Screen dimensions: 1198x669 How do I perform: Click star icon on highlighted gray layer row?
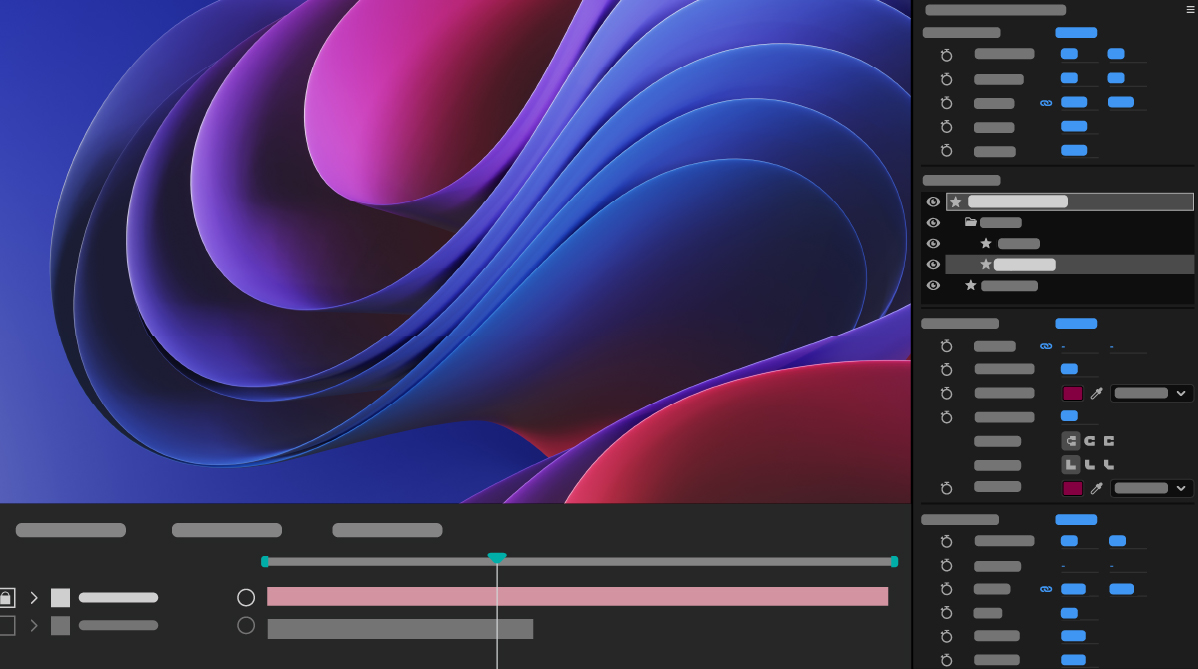tap(986, 264)
